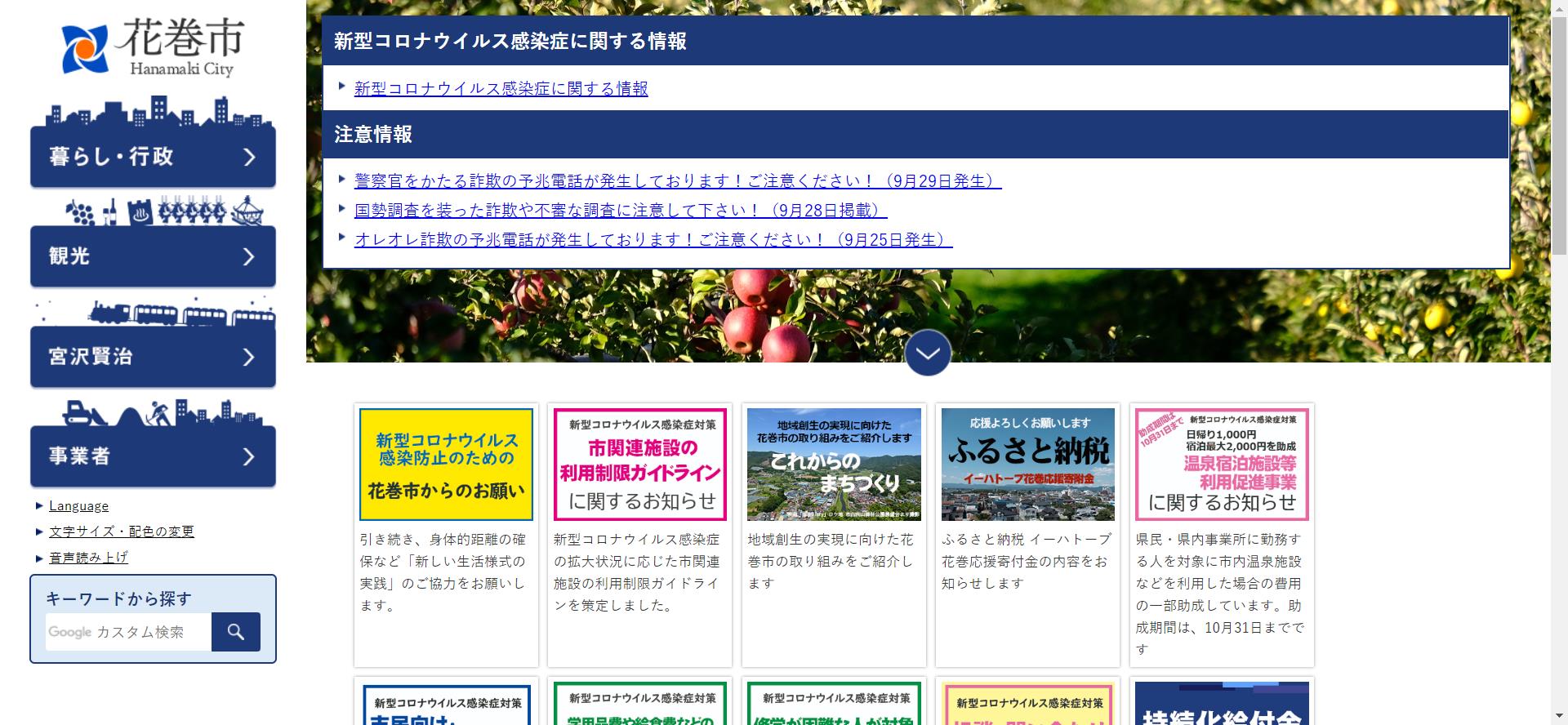Click the chevron on 宮沢賢治

coord(249,357)
